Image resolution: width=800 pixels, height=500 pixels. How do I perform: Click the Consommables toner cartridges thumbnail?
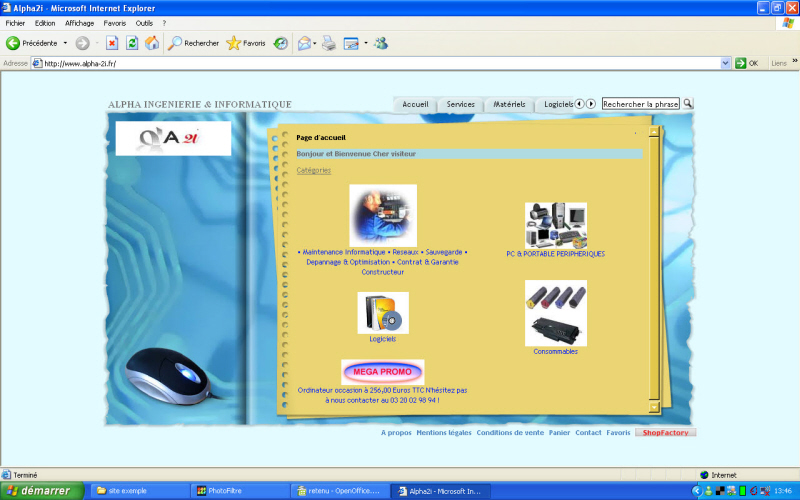(x=555, y=313)
